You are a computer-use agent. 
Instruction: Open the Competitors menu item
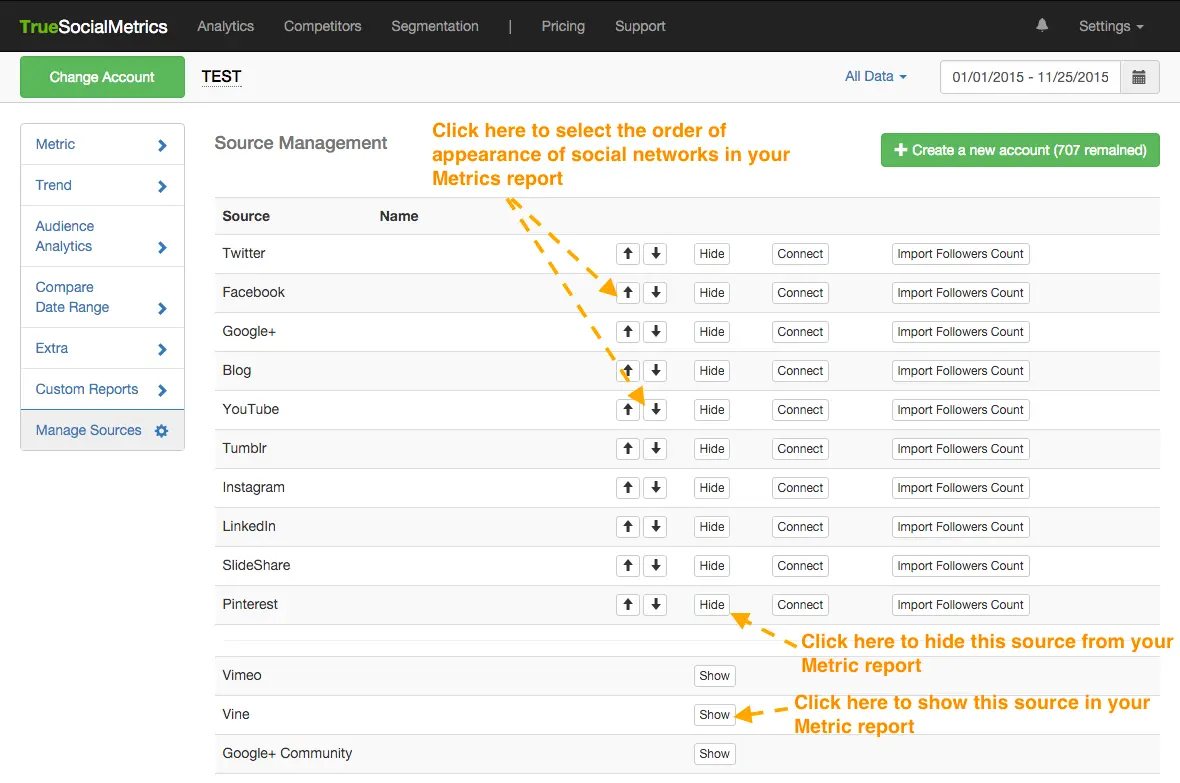tap(322, 26)
